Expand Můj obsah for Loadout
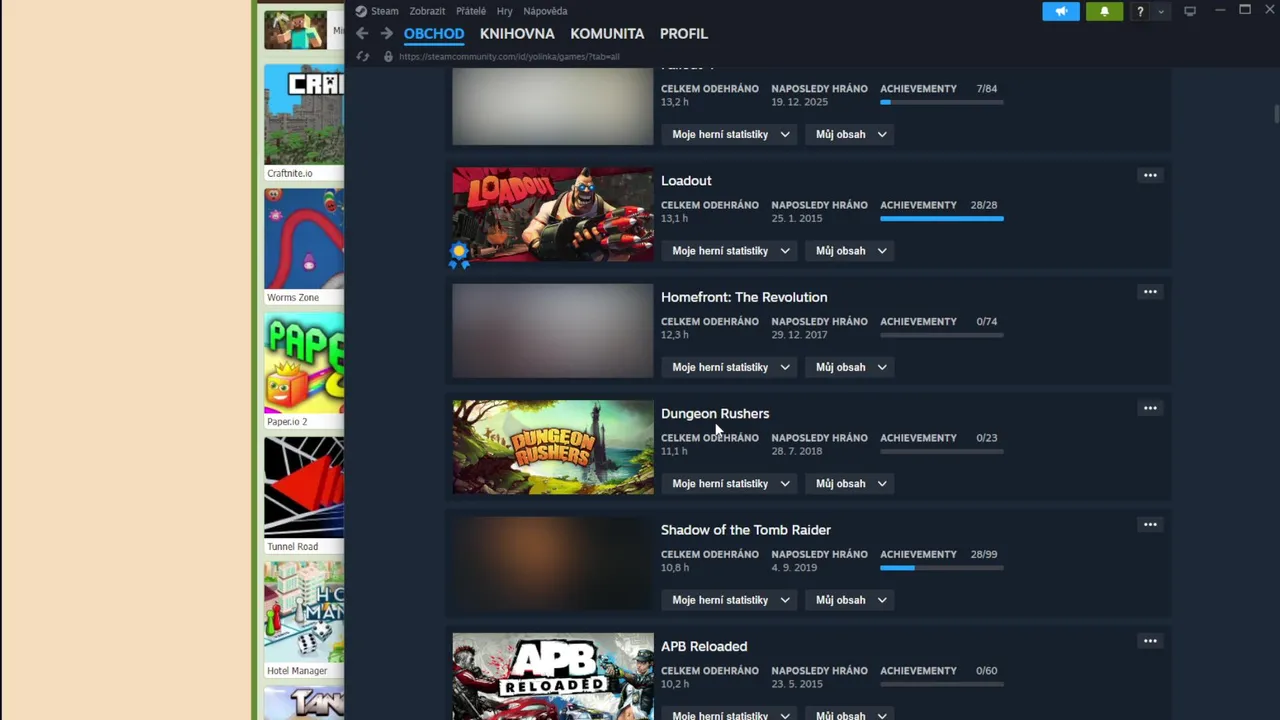Viewport: 1280px width, 720px height. 850,251
